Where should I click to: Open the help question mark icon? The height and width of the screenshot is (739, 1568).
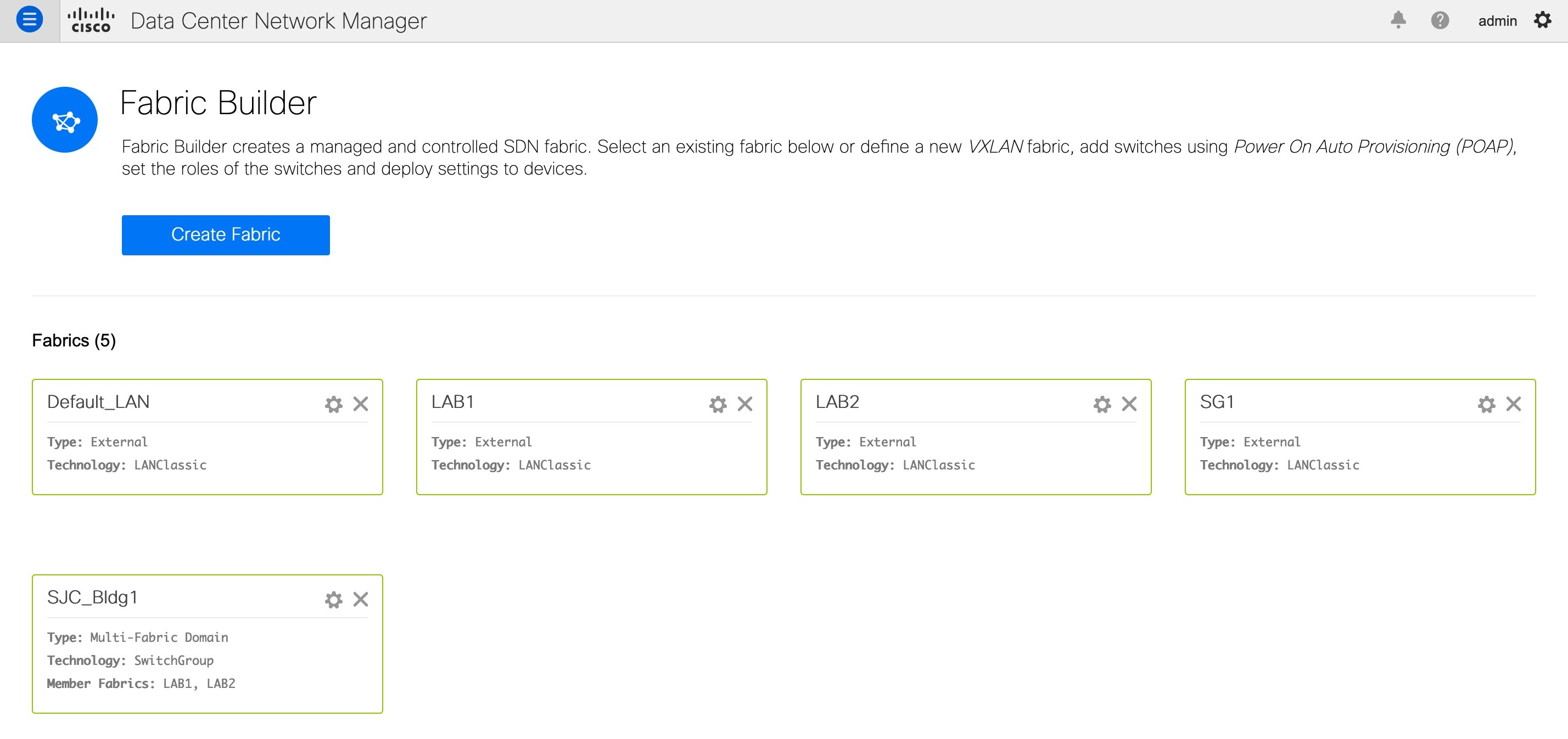pyautogui.click(x=1440, y=20)
